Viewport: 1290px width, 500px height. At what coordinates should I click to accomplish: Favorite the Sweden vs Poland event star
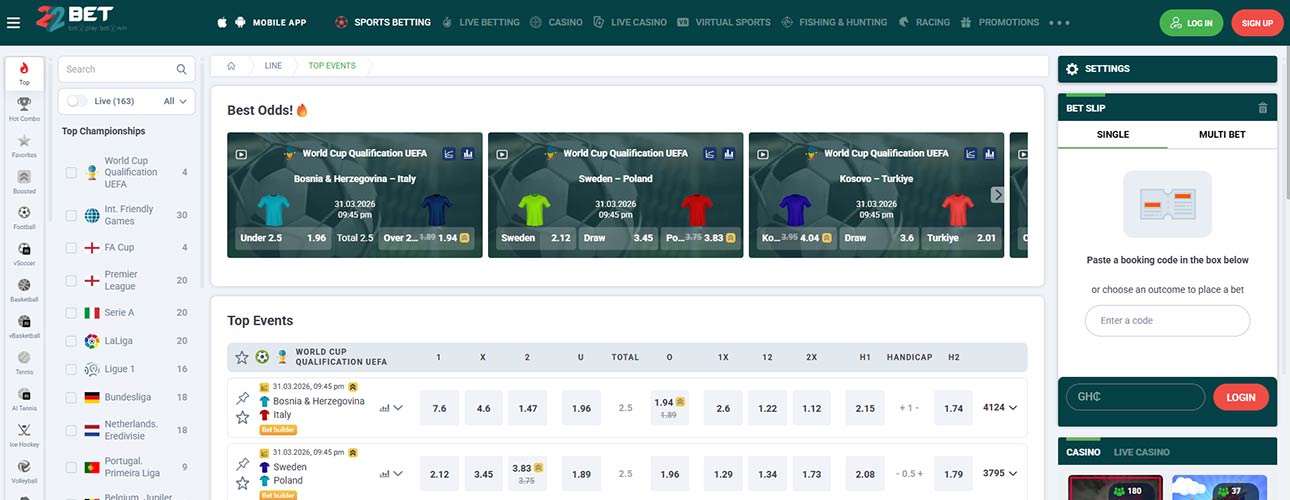[242, 483]
